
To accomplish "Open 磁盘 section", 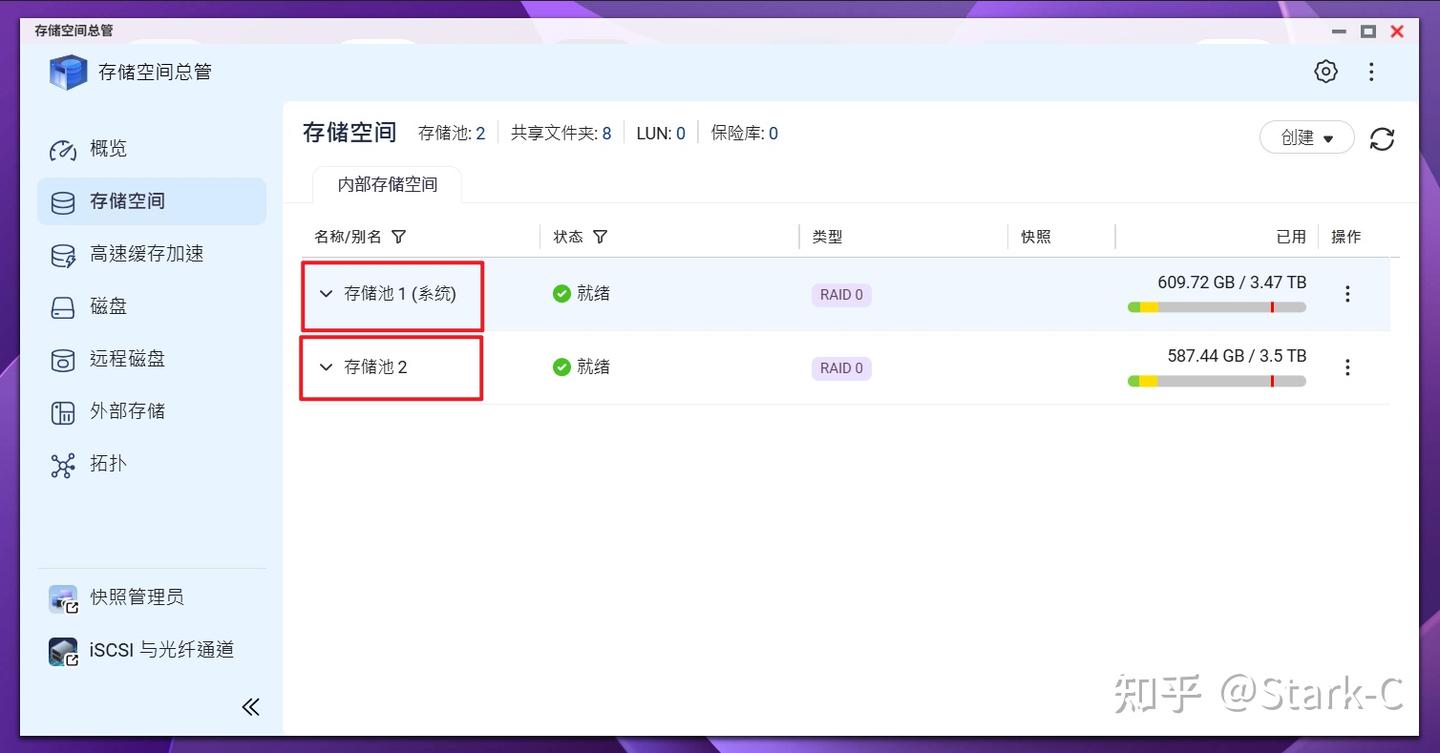I will click(x=152, y=306).
